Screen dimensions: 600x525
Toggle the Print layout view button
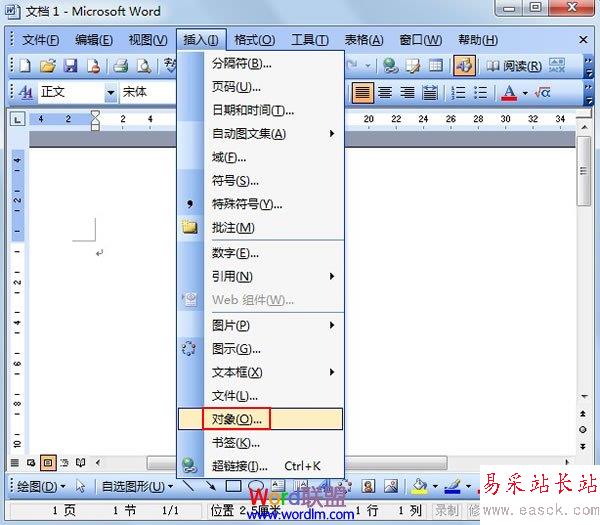coord(48,463)
